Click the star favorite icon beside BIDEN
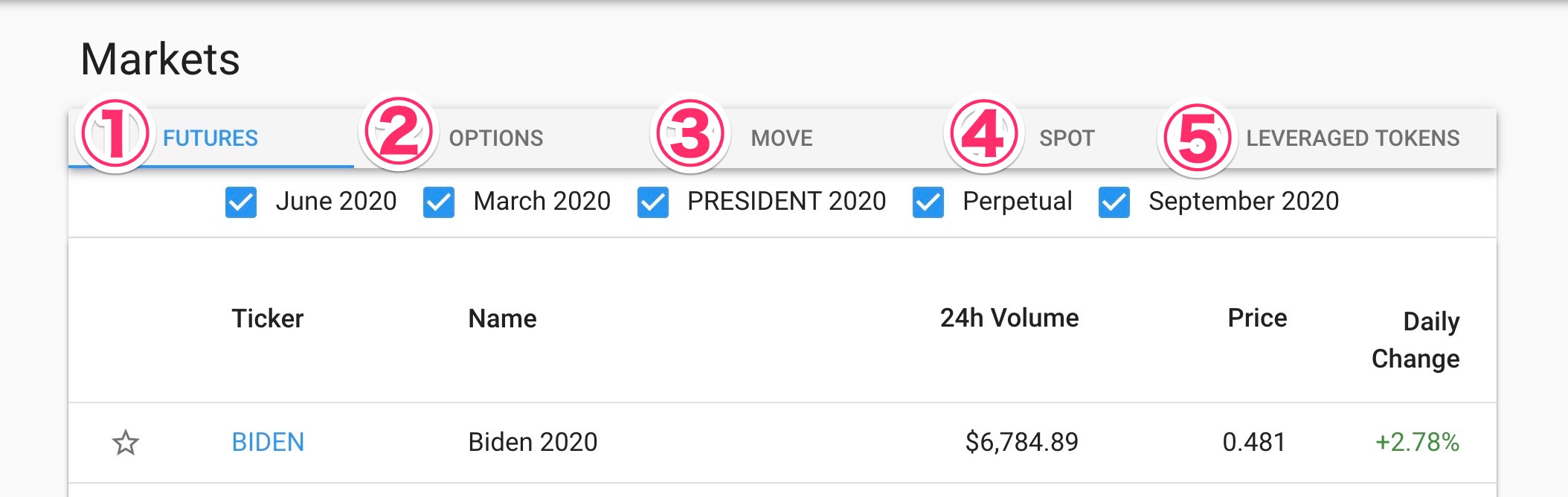The image size is (1568, 497). click(126, 443)
